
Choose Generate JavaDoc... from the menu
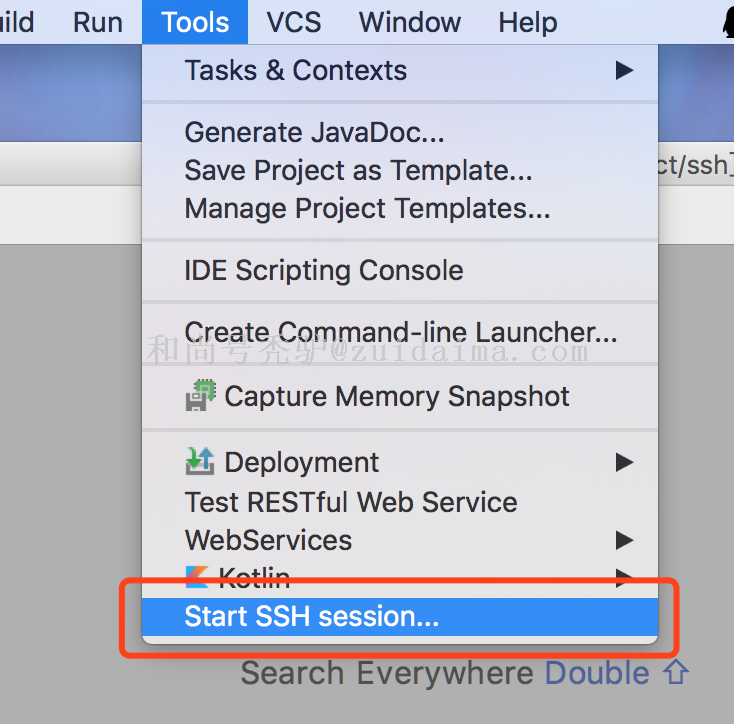[314, 132]
